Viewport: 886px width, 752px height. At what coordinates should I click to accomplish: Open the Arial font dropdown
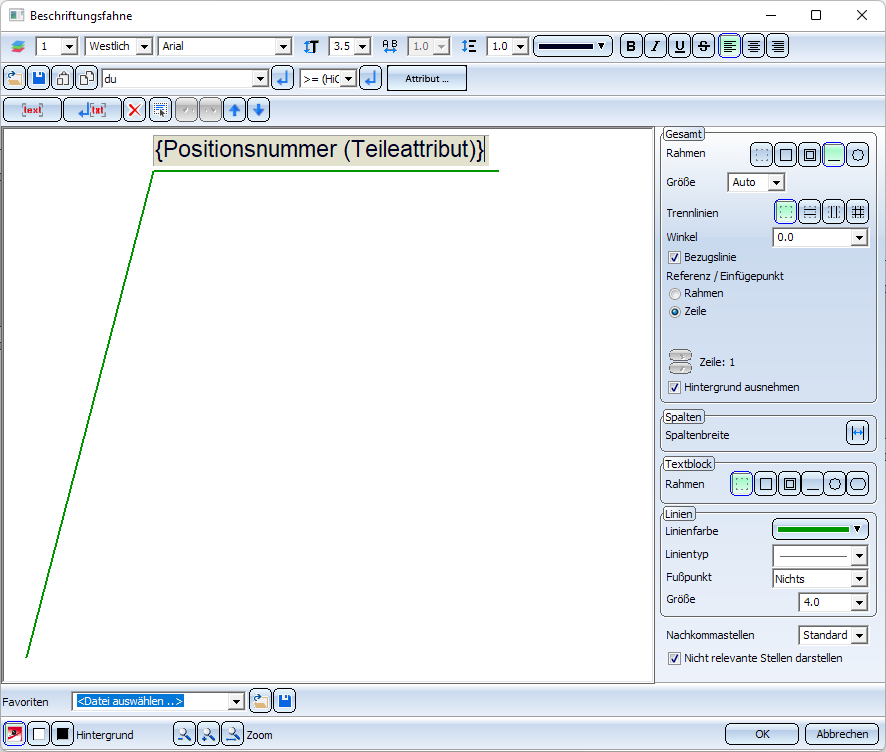(283, 46)
